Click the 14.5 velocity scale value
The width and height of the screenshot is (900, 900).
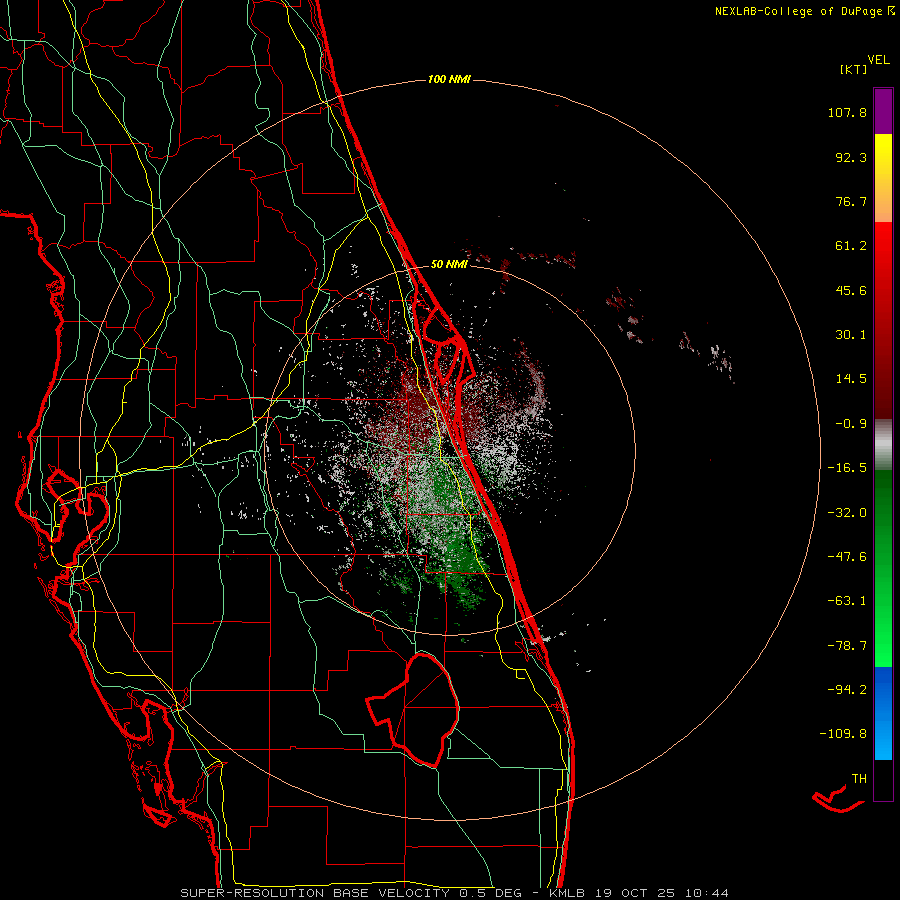click(x=851, y=379)
